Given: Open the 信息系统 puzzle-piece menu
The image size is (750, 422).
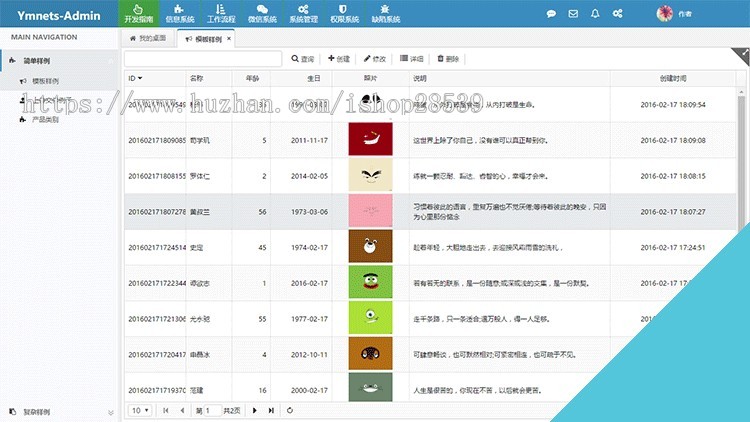Looking at the screenshot, I should coord(180,13).
